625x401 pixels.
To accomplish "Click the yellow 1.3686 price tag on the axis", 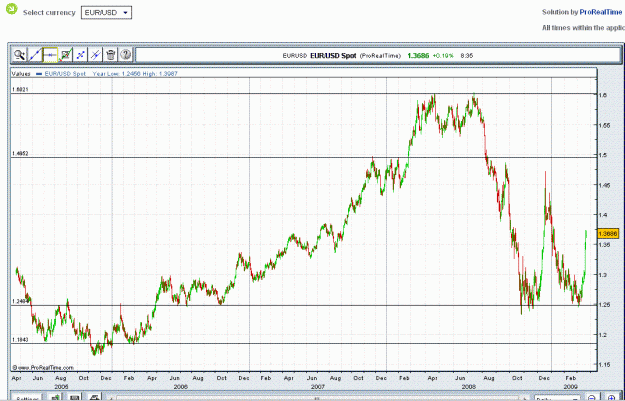I will click(x=608, y=234).
